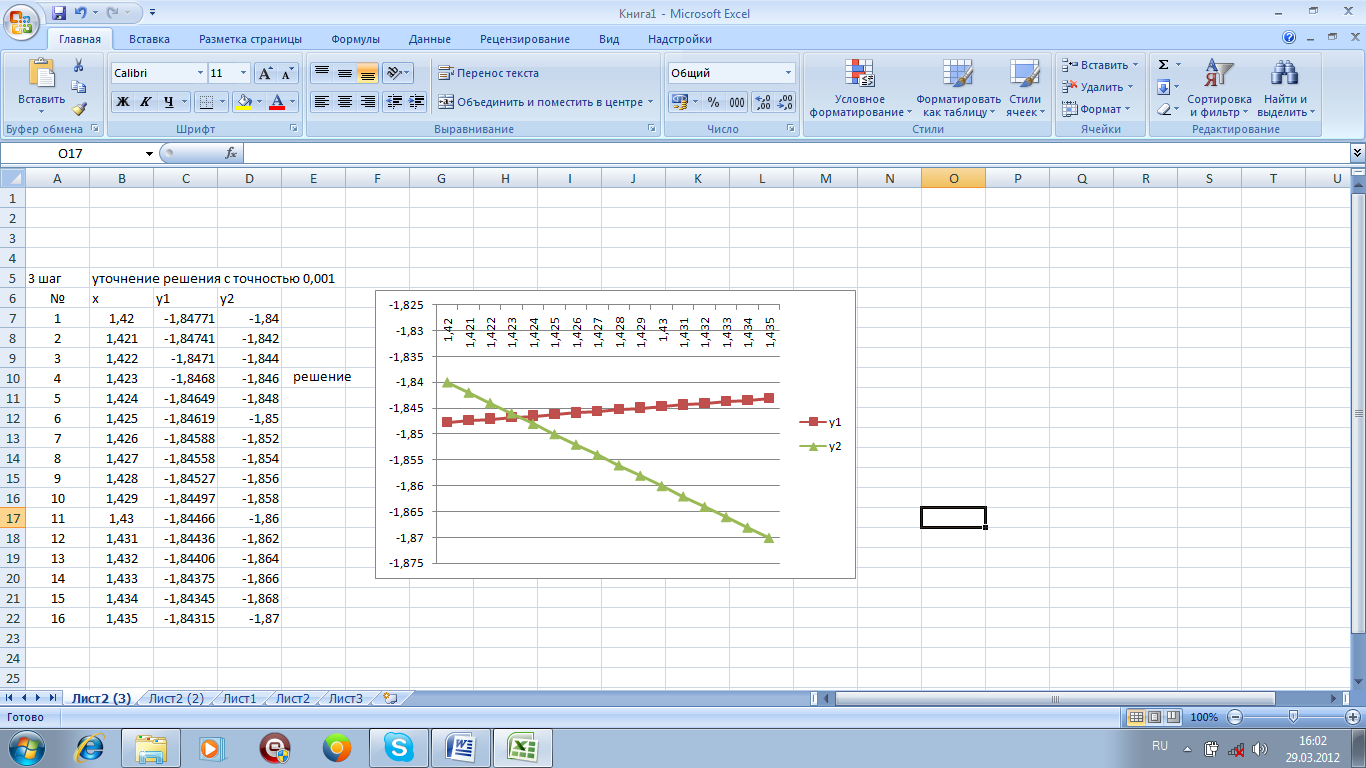Center text horizontally
This screenshot has height=768, width=1366.
(345, 102)
